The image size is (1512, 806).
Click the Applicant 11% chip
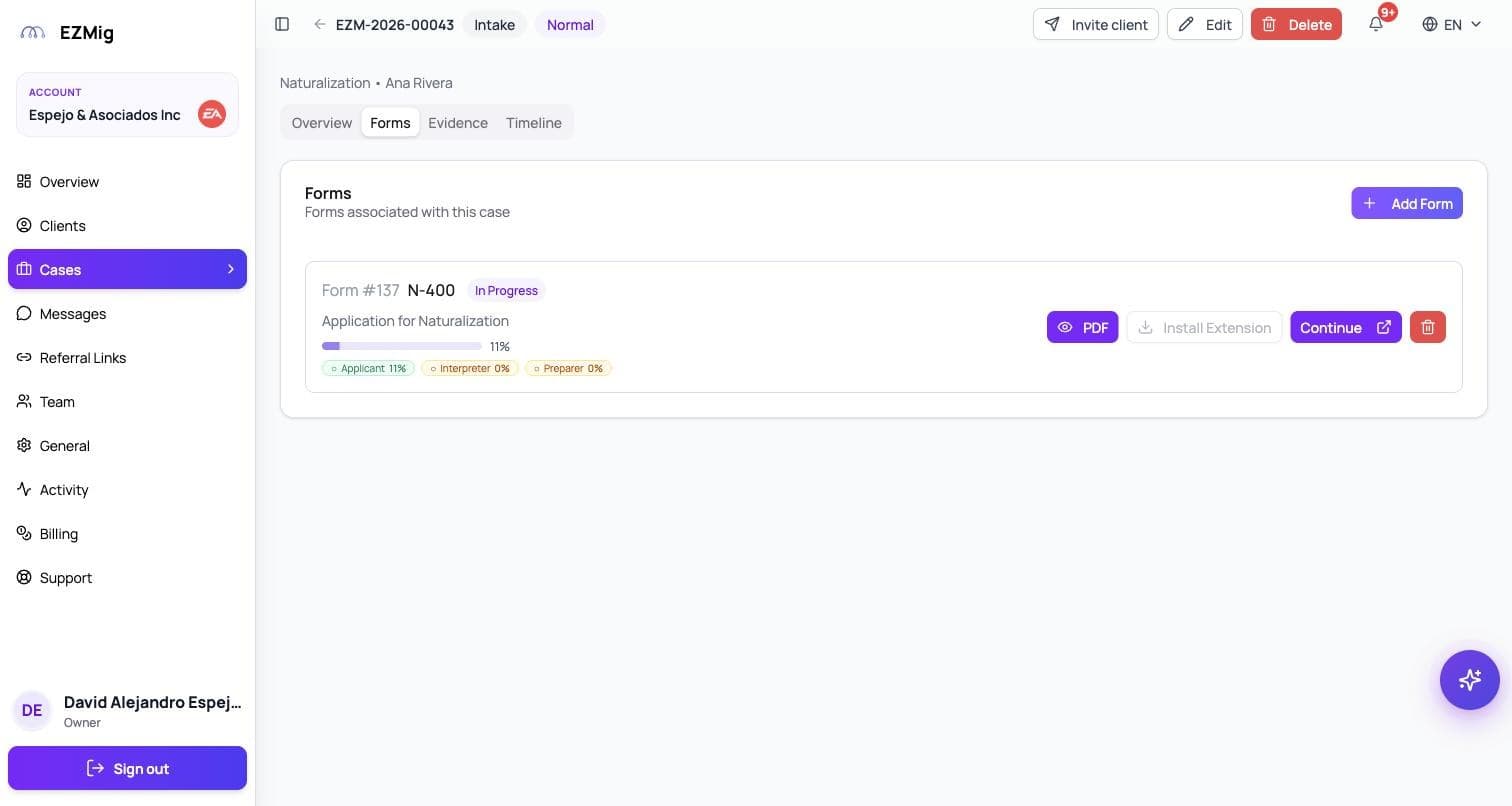click(368, 368)
